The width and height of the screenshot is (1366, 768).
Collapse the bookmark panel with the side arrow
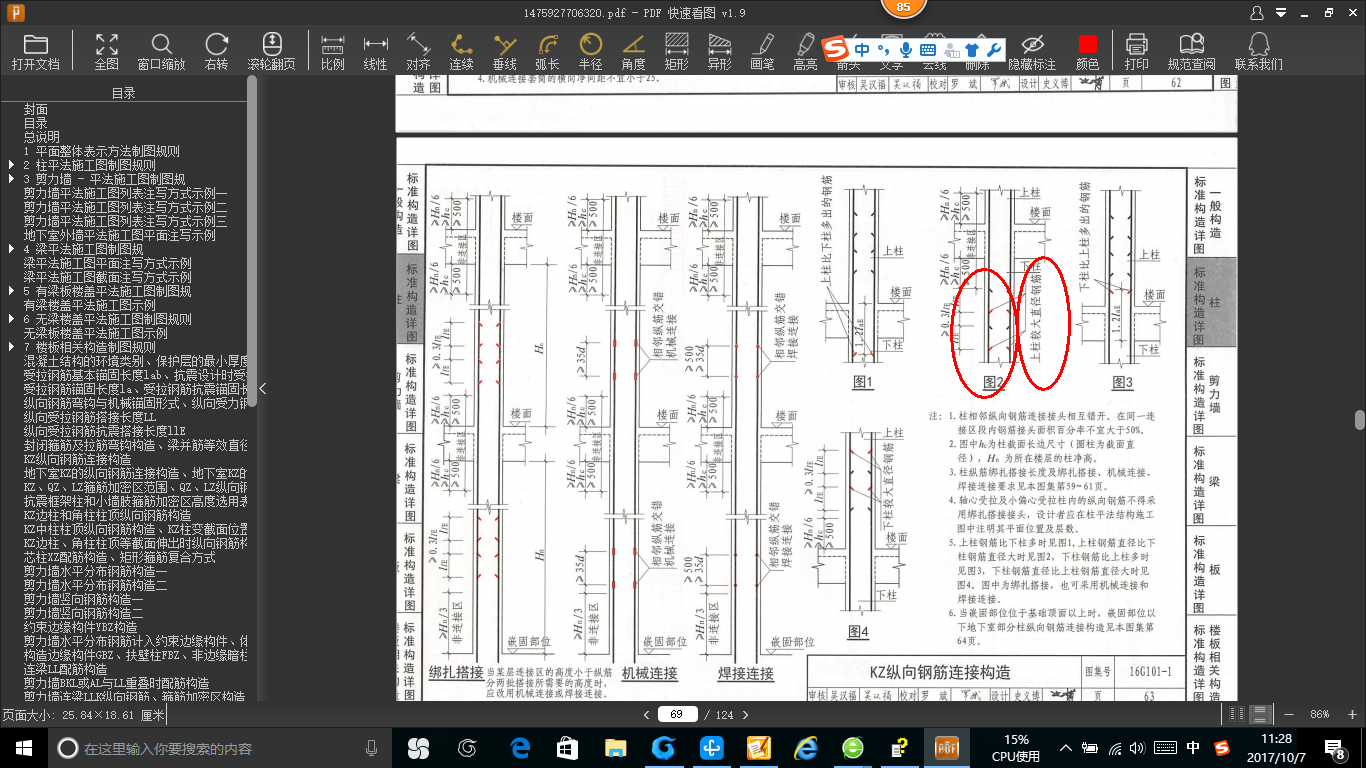(263, 389)
